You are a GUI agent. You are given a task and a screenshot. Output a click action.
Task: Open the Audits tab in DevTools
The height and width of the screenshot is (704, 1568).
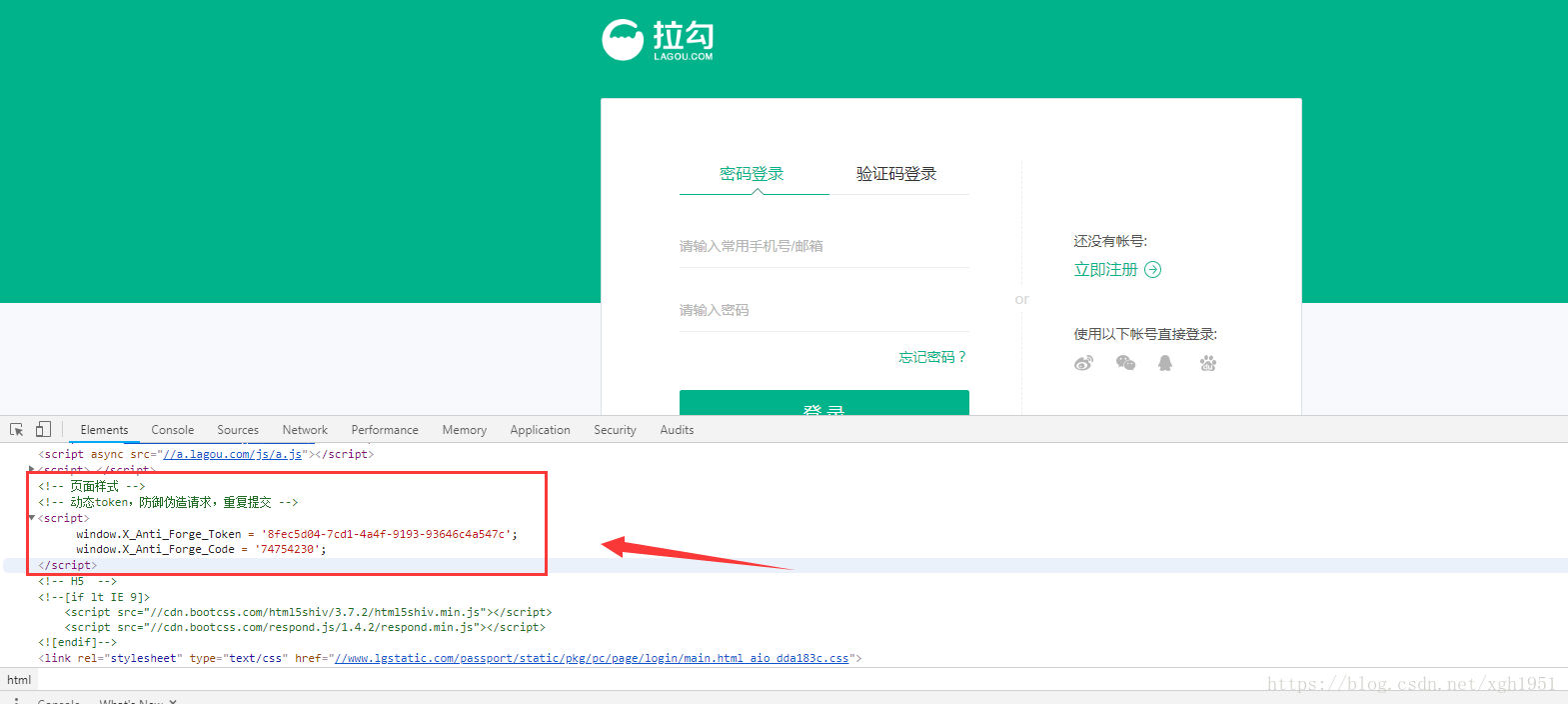tap(677, 430)
